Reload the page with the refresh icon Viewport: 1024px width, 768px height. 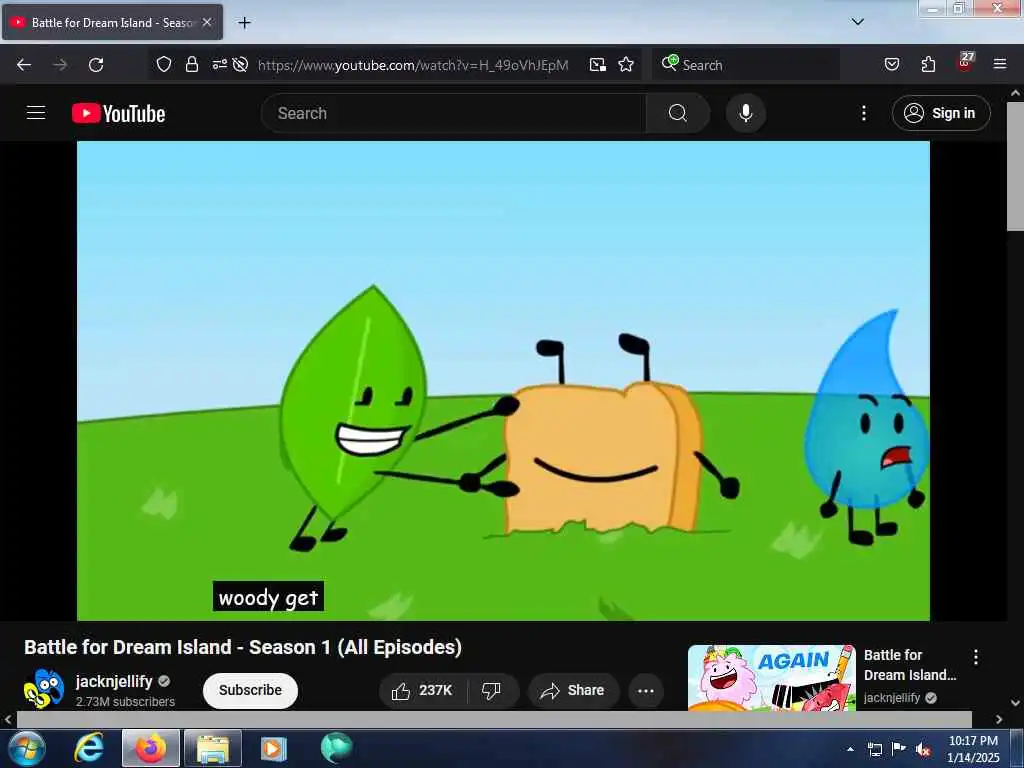pyautogui.click(x=96, y=65)
